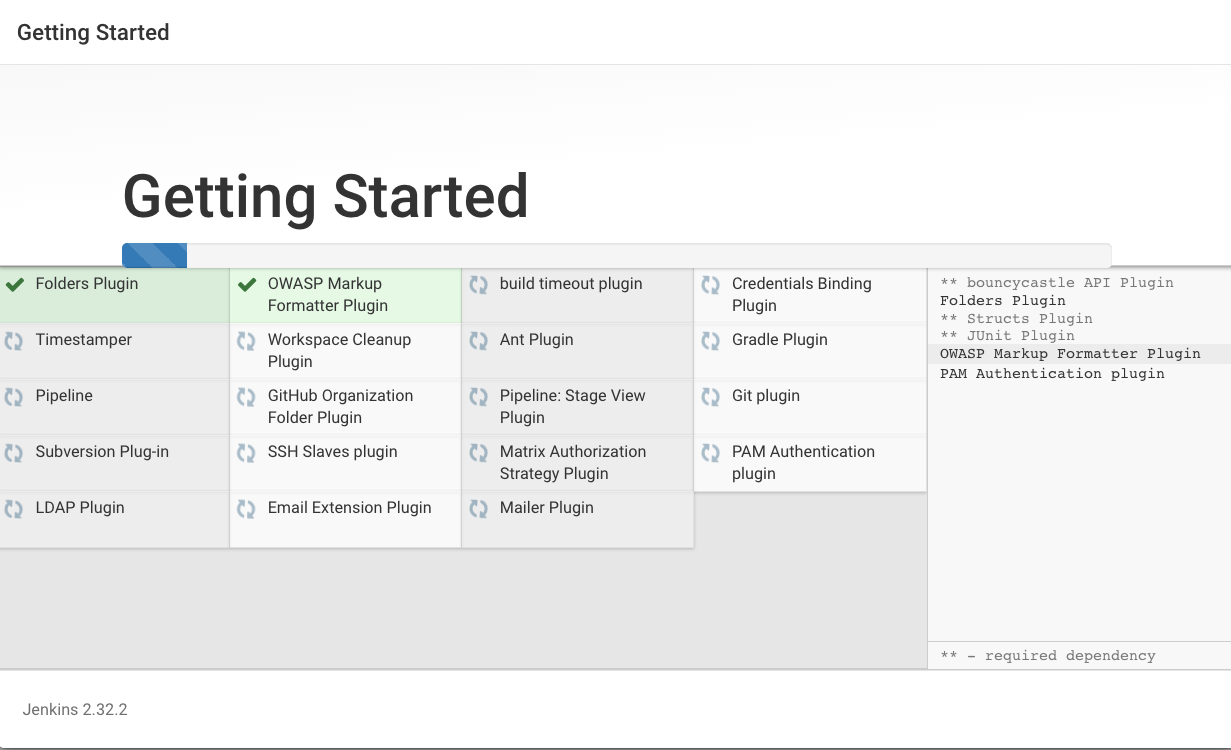This screenshot has width=1231, height=750.
Task: Click the spinner icon next to Timestamper
Action: (x=14, y=341)
